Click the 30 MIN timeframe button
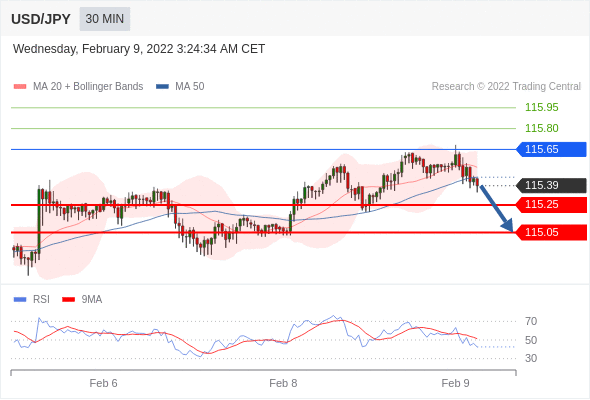The width and height of the screenshot is (590, 400). click(x=105, y=19)
